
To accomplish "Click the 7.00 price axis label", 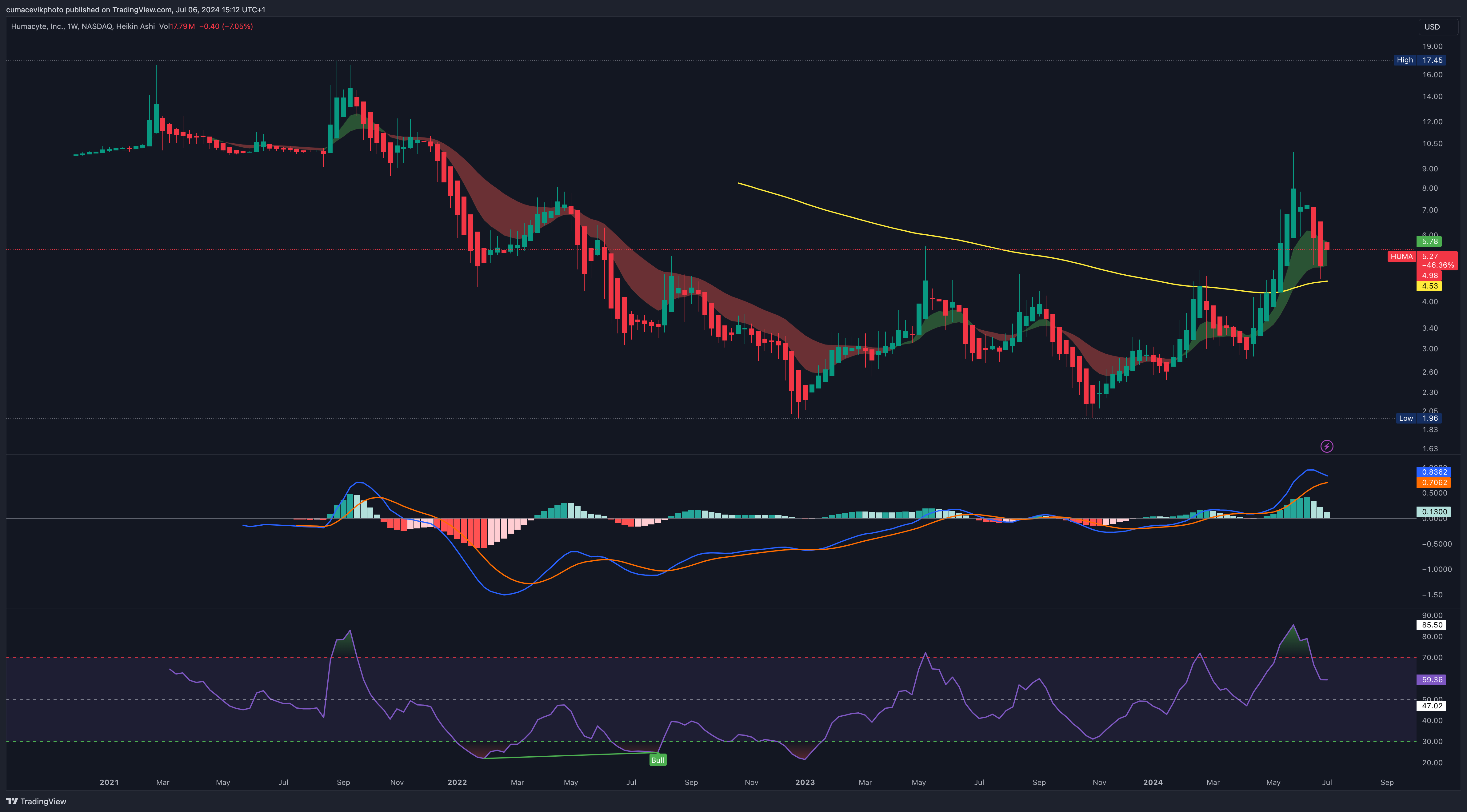I will (1430, 210).
